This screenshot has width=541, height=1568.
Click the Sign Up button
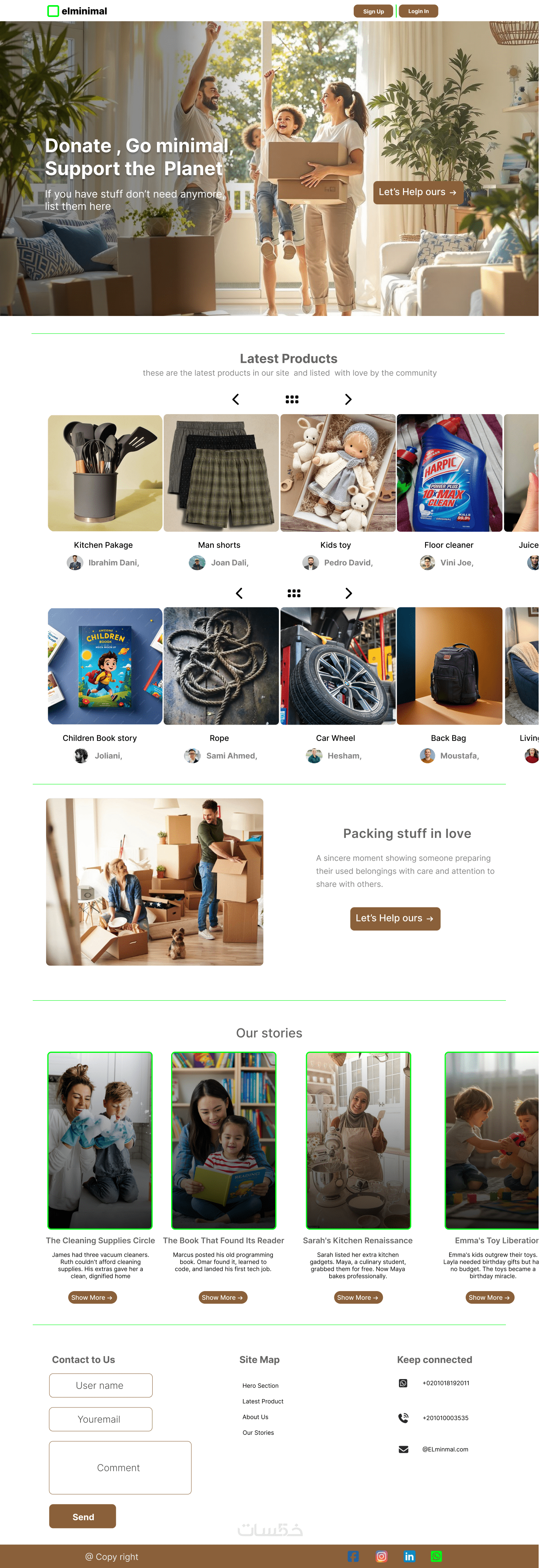[x=374, y=11]
